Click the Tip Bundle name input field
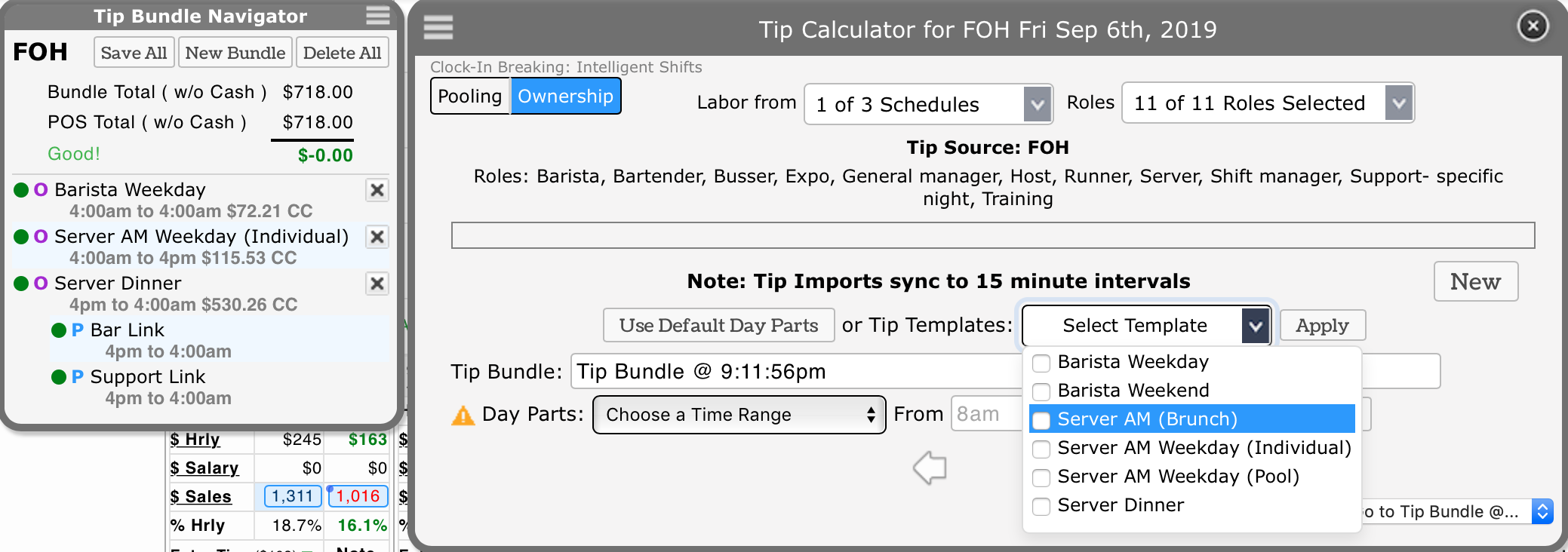The height and width of the screenshot is (552, 1568). click(x=792, y=372)
